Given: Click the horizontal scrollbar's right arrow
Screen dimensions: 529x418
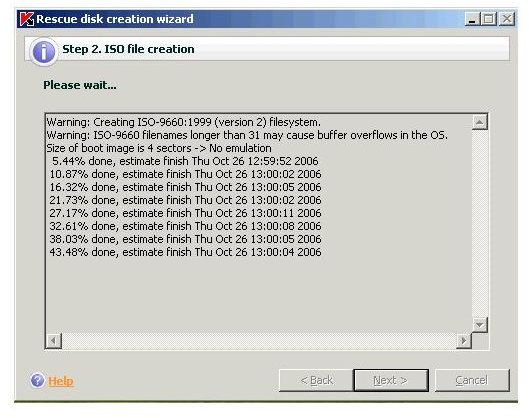Looking at the screenshot, I should (x=464, y=341).
